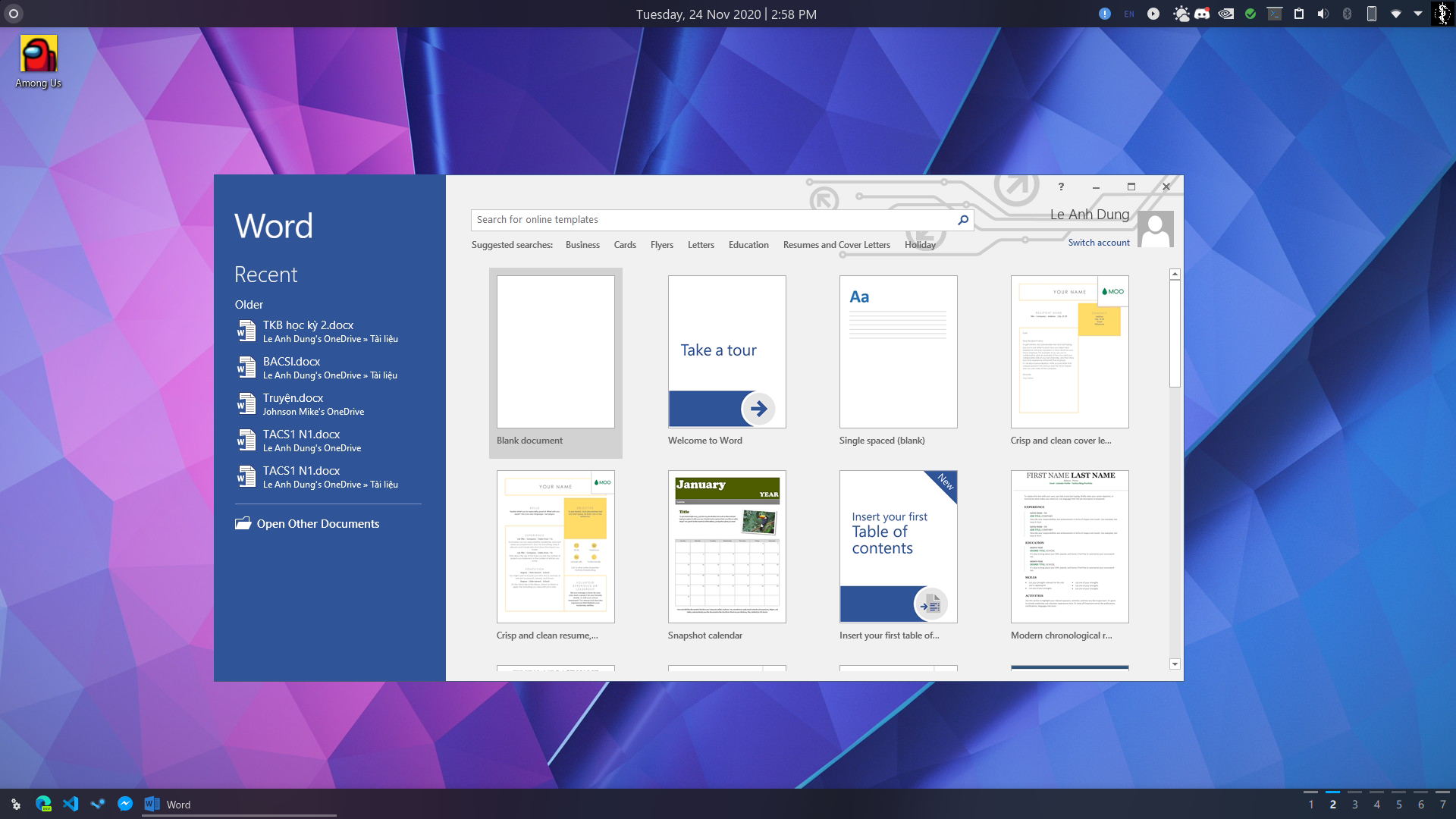Click the Wi-Fi network tray icon
Image resolution: width=1456 pixels, height=819 pixels.
tap(1396, 14)
